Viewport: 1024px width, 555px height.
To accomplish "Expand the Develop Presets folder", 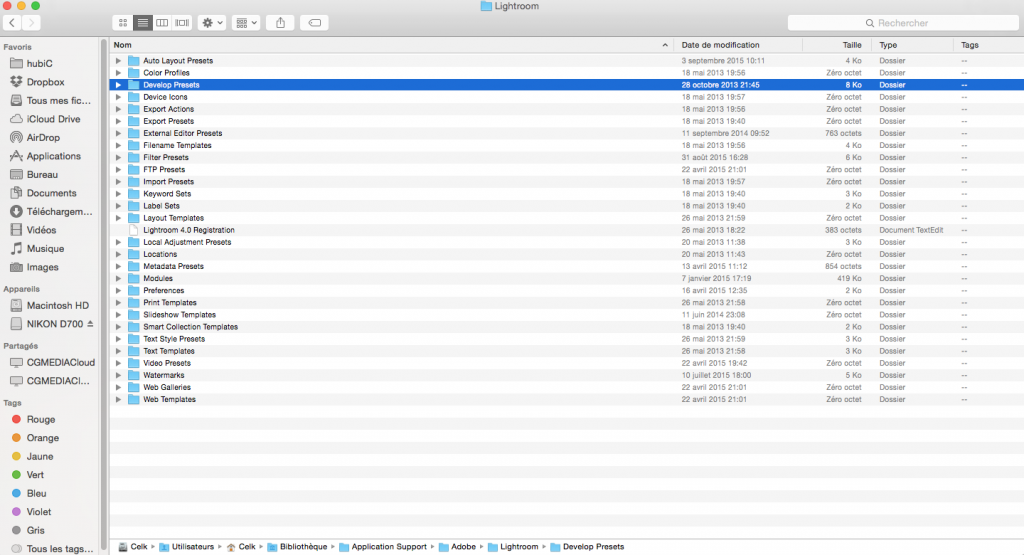I will [118, 85].
